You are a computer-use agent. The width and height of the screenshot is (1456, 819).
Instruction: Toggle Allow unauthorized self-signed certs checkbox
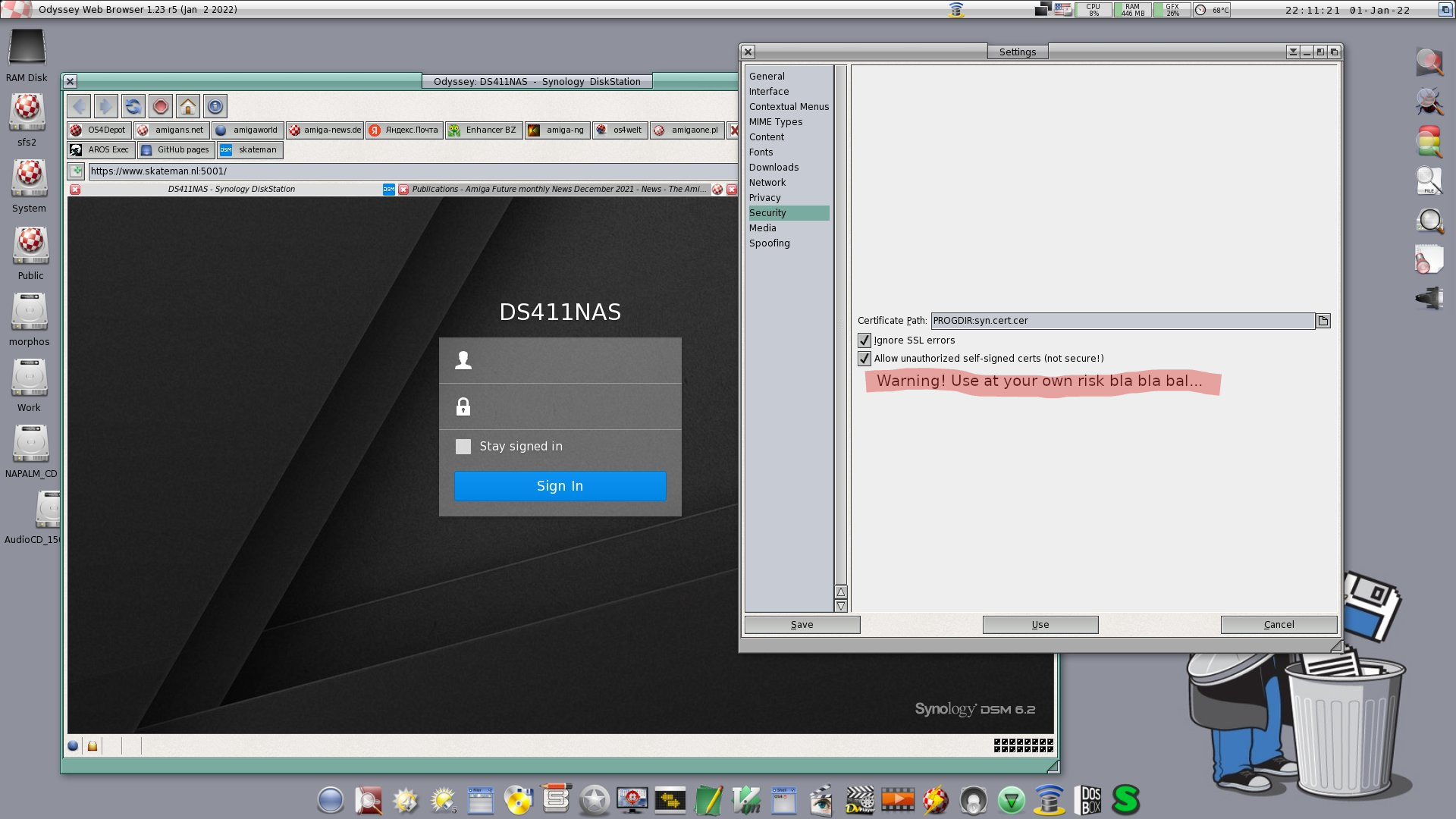pos(864,359)
